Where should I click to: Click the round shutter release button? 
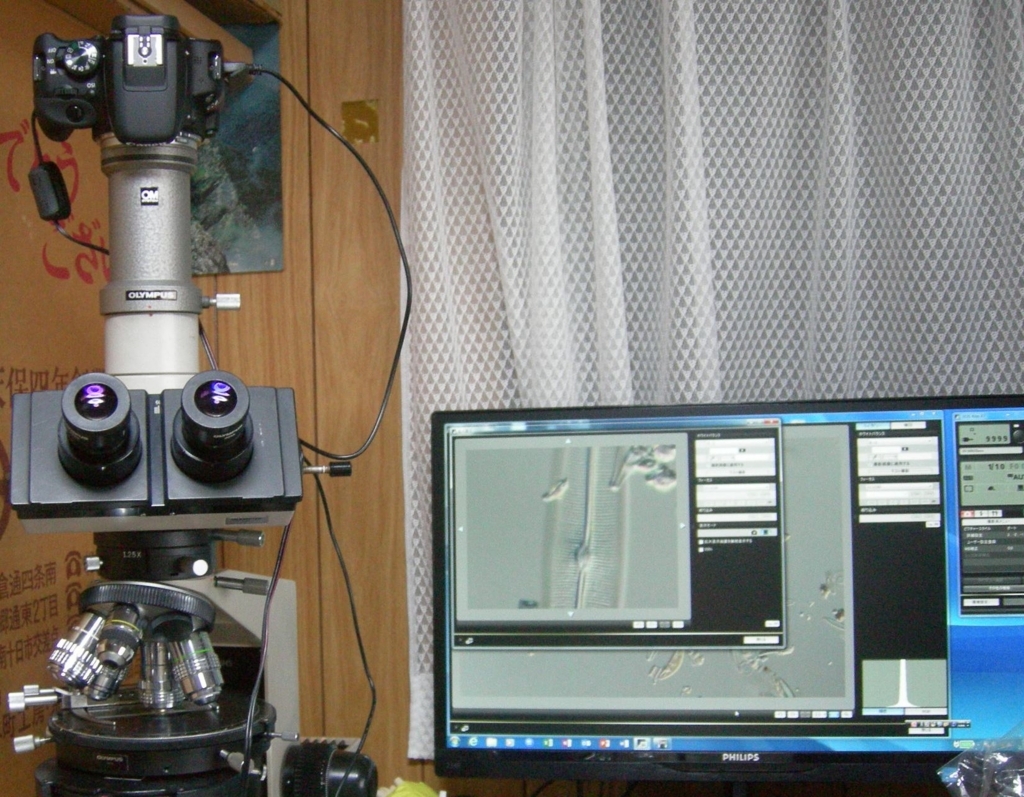(1019, 435)
